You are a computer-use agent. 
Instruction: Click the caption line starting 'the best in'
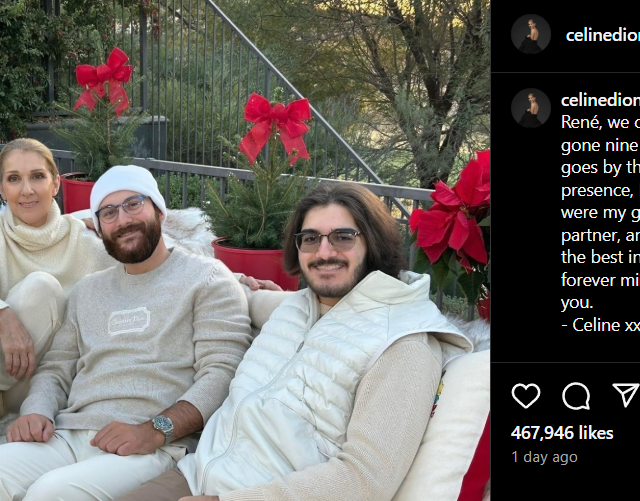coord(600,257)
